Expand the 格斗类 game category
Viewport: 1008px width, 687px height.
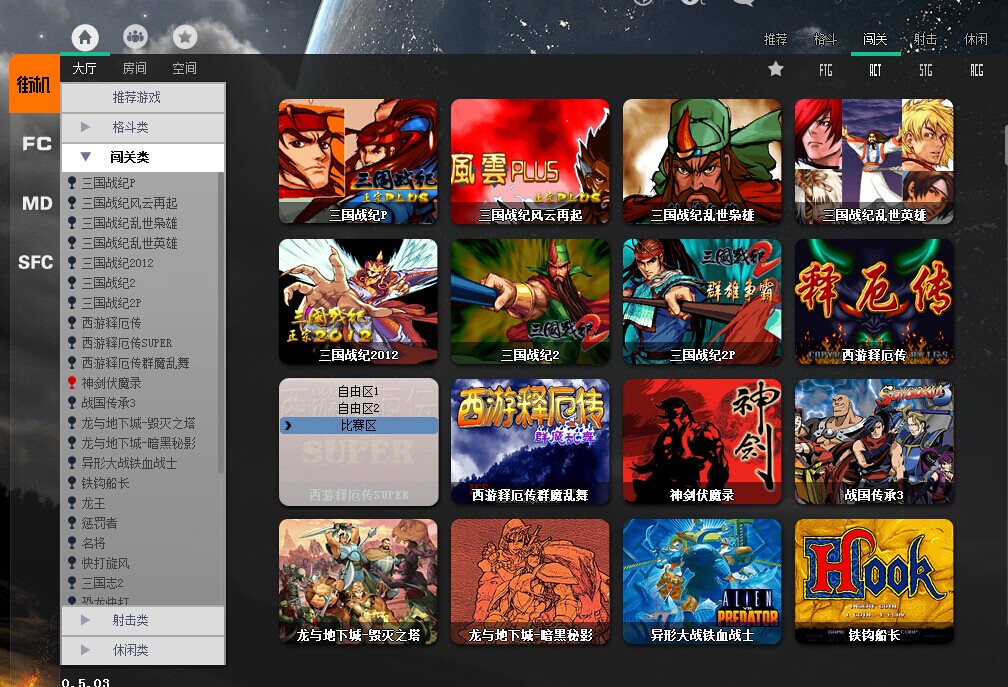pos(142,128)
